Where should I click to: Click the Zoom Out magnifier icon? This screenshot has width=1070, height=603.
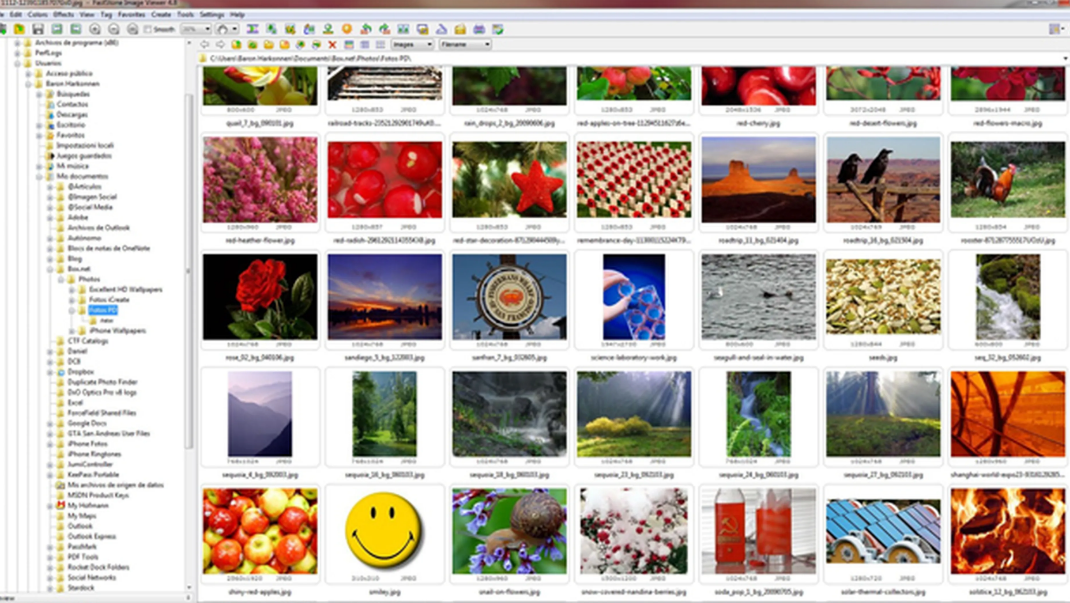pyautogui.click(x=113, y=30)
